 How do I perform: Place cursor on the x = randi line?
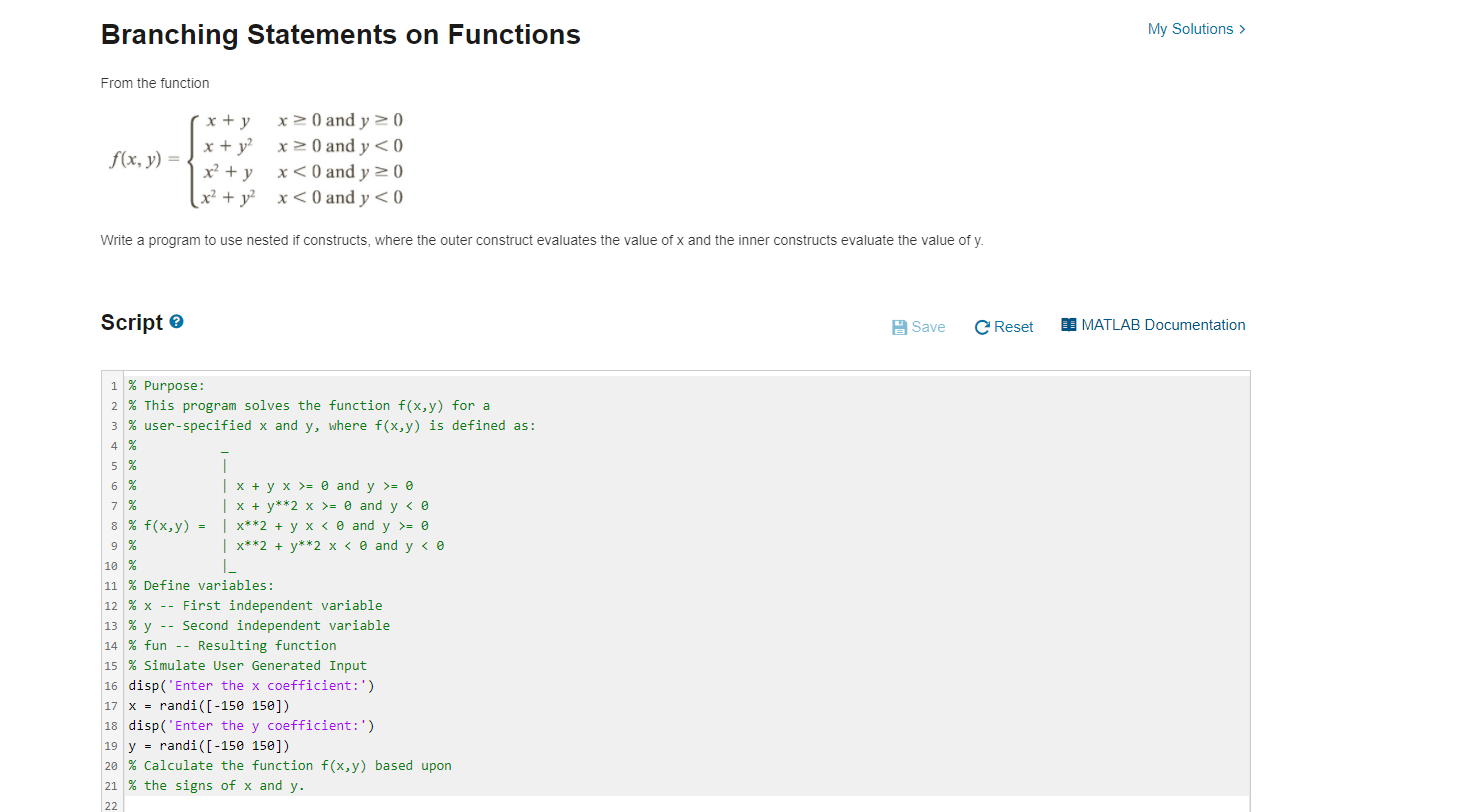pyautogui.click(x=208, y=705)
